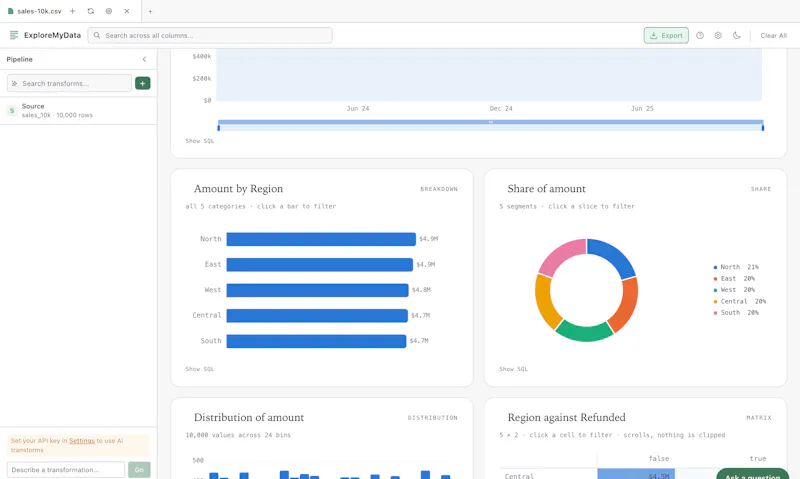Click the right handle of the date range slider
The width and height of the screenshot is (800, 479).
point(763,128)
